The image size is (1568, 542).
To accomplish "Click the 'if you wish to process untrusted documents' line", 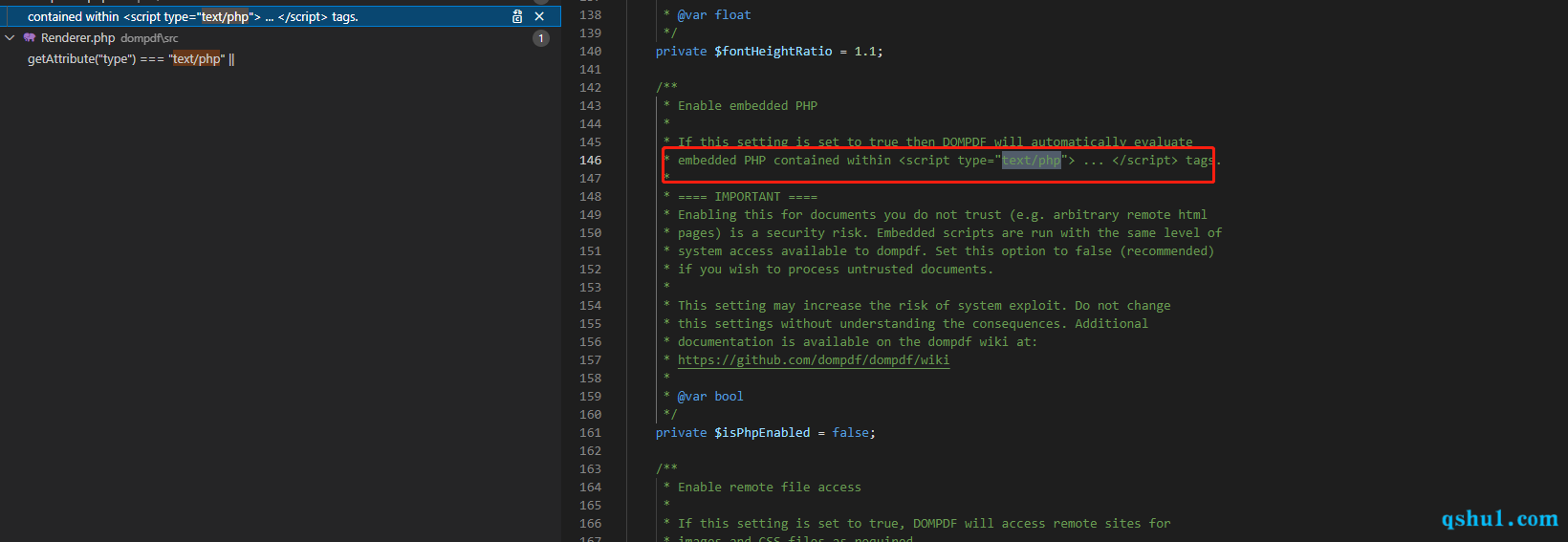I will 836,270.
